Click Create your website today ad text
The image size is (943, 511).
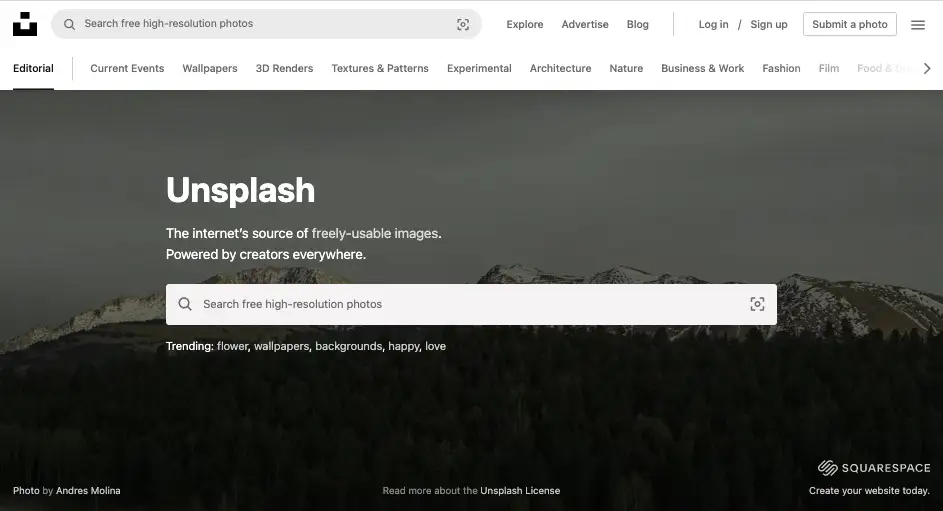click(x=870, y=491)
